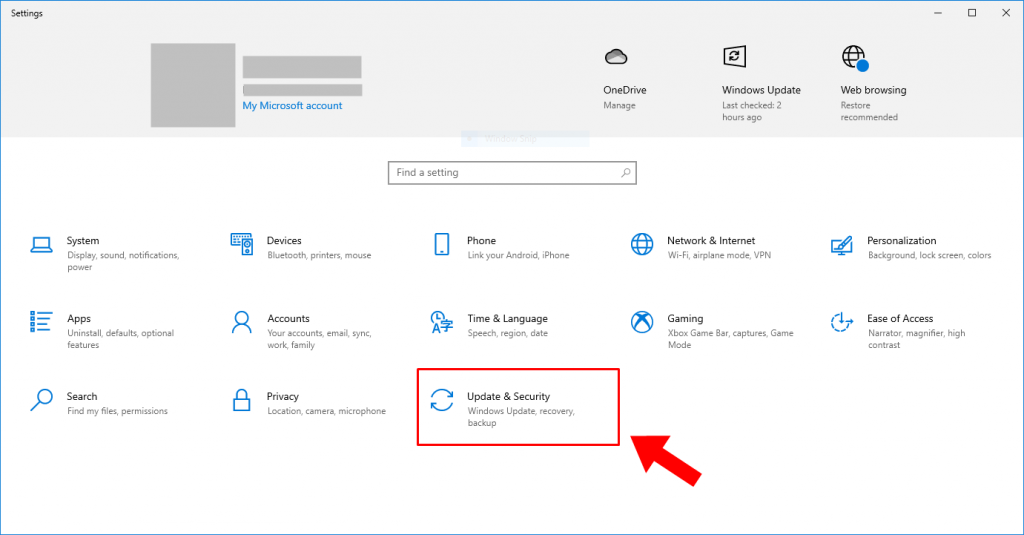Screen dimensions: 1024x535
Task: Click 'Speech, region, date' description
Action: point(507,332)
